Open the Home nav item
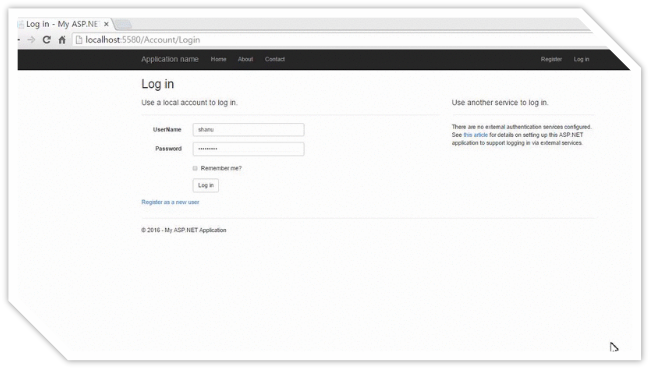 218,59
